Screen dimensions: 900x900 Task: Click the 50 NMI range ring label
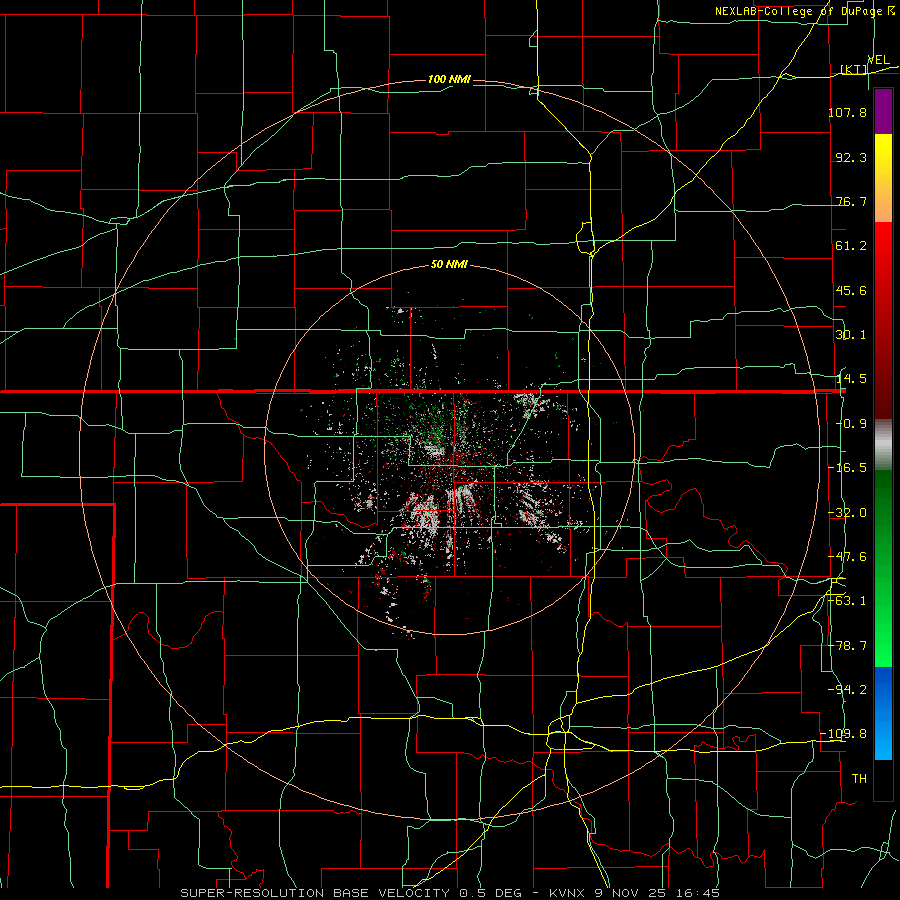coord(449,265)
